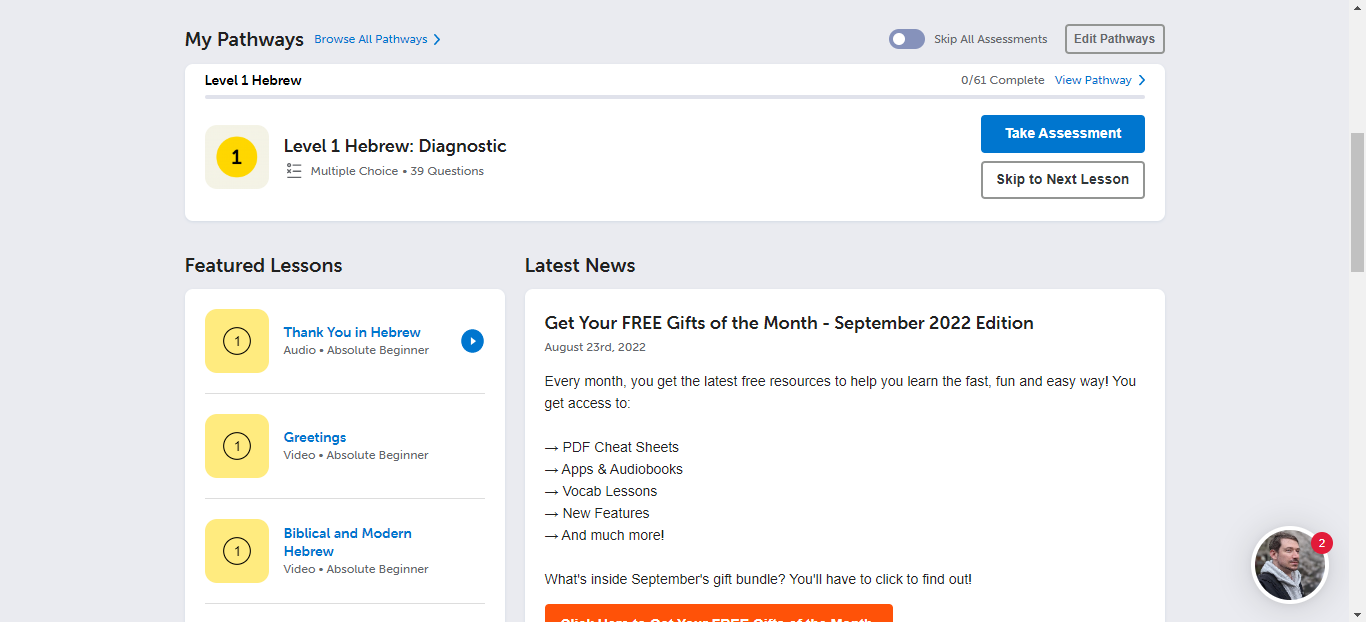Click the Edit Pathways button

point(1114,39)
